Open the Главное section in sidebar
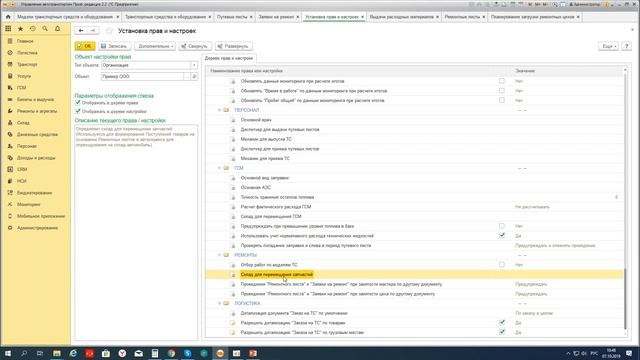Screen dimensions: 640x360 coord(25,41)
